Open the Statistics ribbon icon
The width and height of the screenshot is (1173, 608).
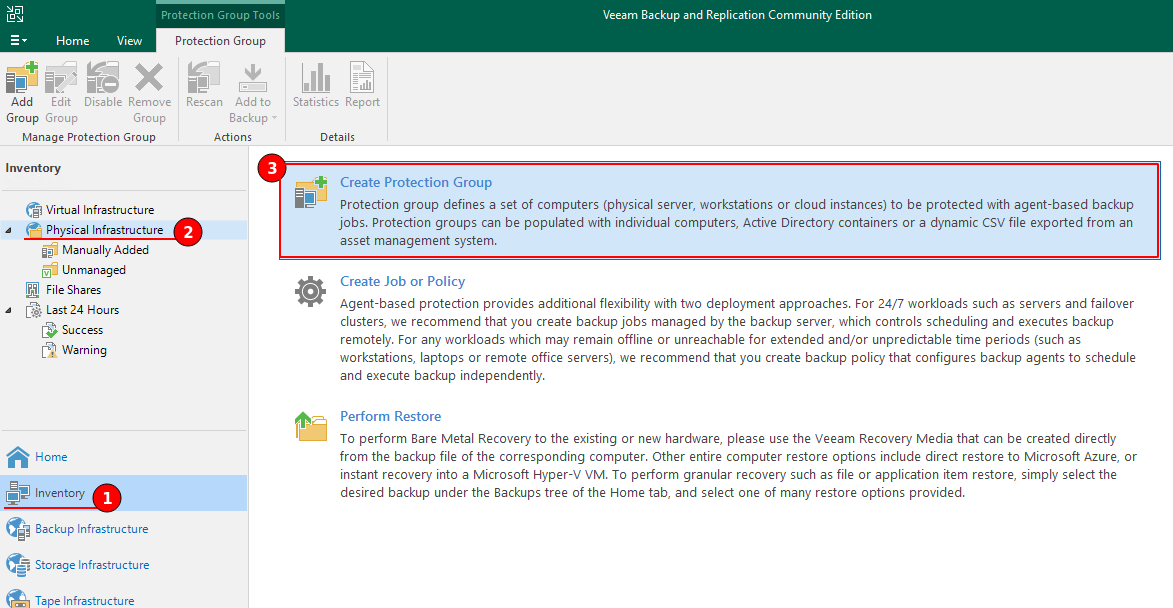click(x=316, y=78)
